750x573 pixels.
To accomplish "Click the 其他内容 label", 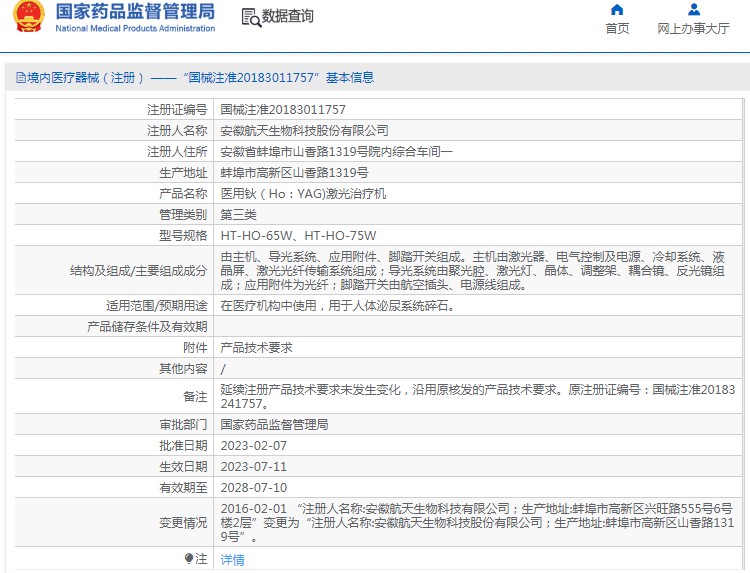I will pyautogui.click(x=183, y=369).
